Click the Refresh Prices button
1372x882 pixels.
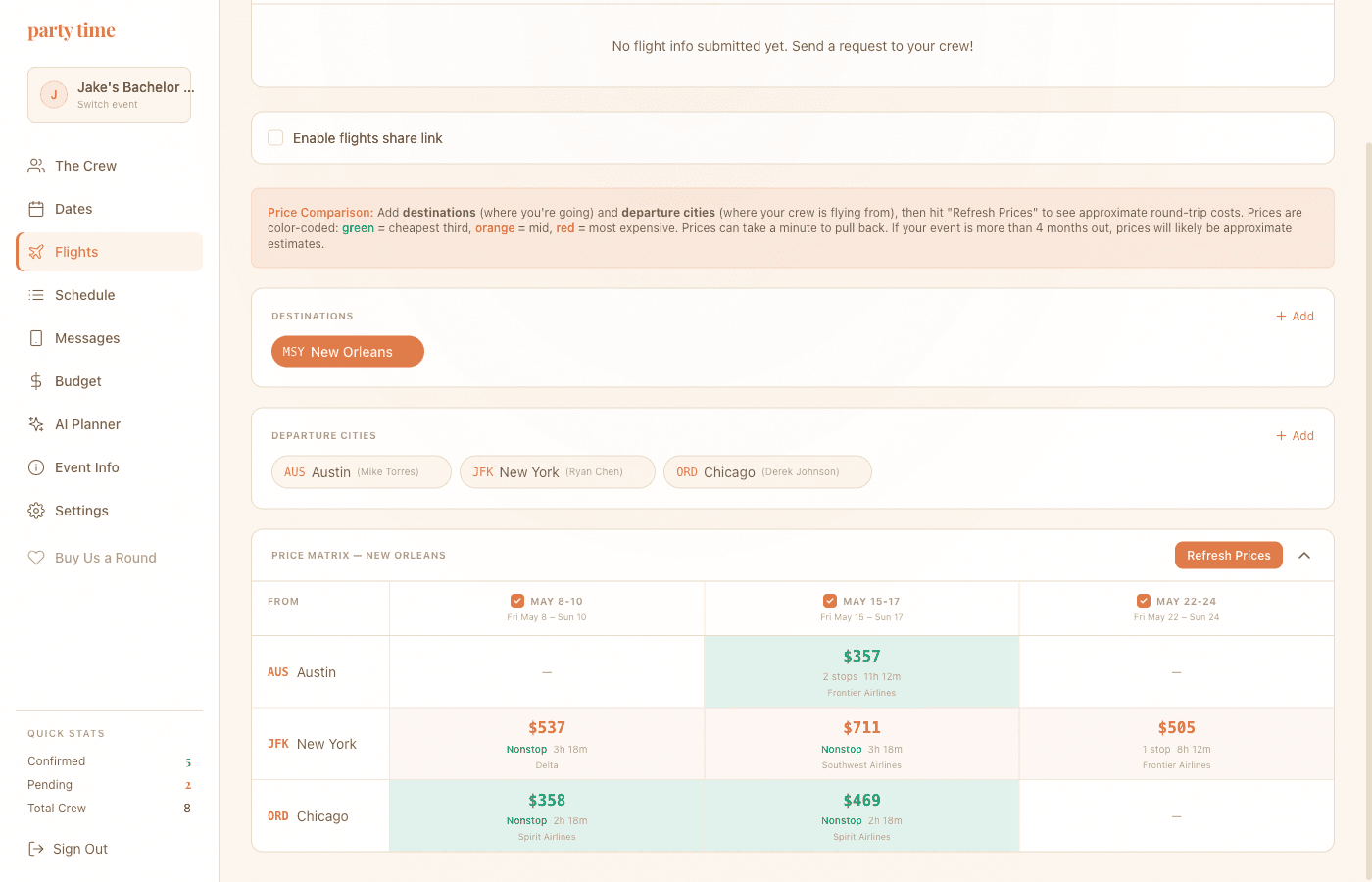[1228, 555]
